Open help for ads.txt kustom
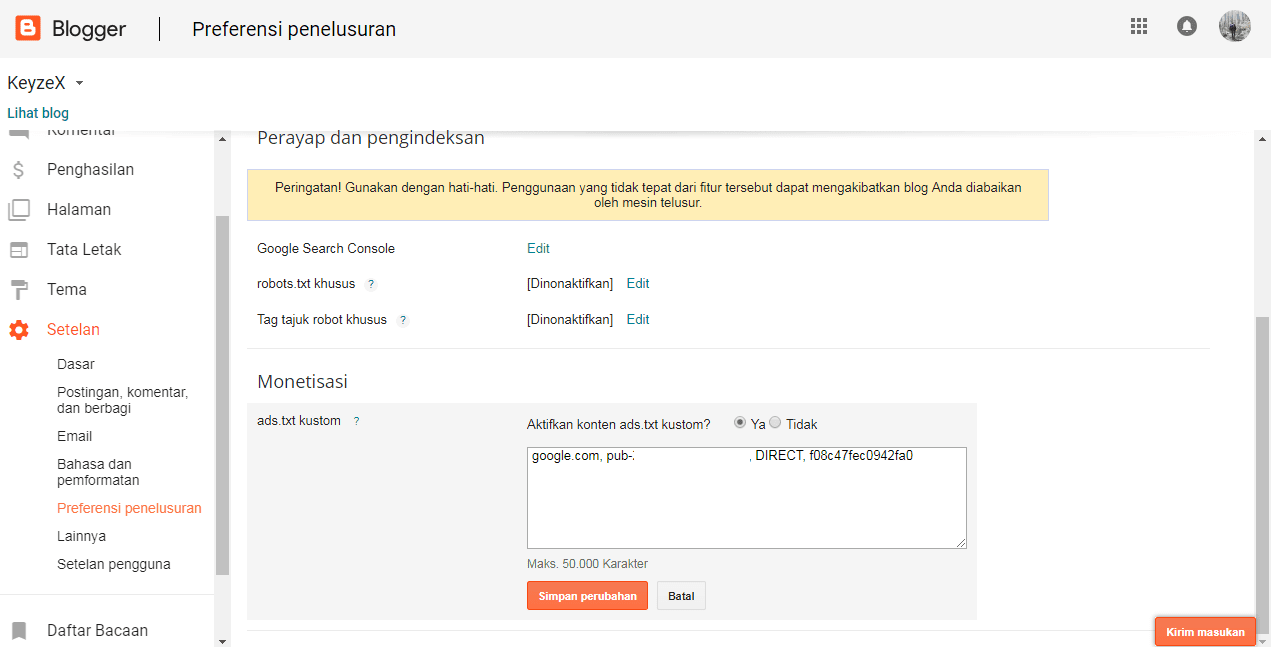Viewport: 1271px width, 647px height. click(x=356, y=421)
